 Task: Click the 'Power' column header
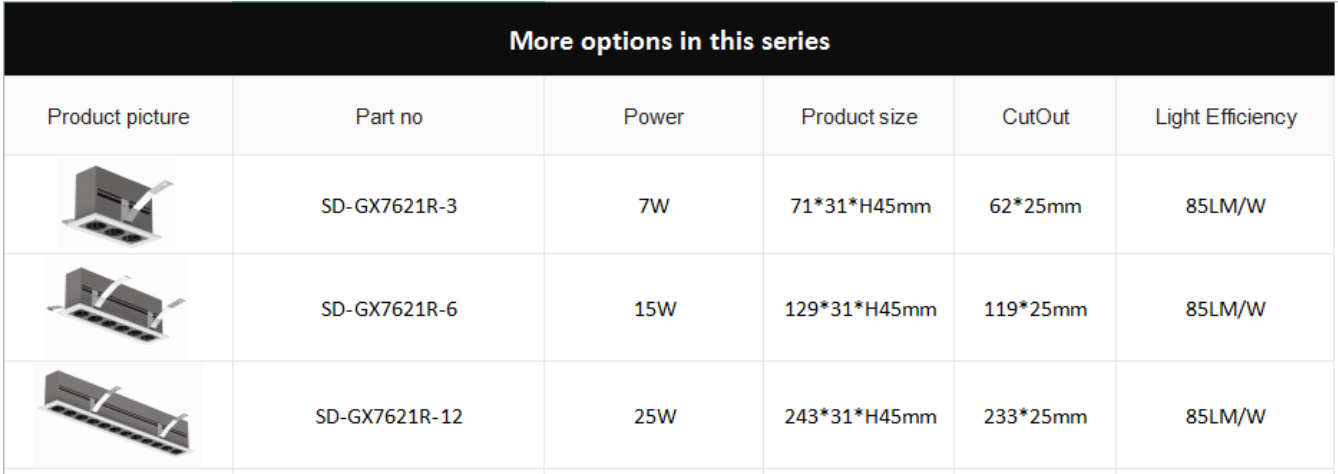click(x=654, y=117)
